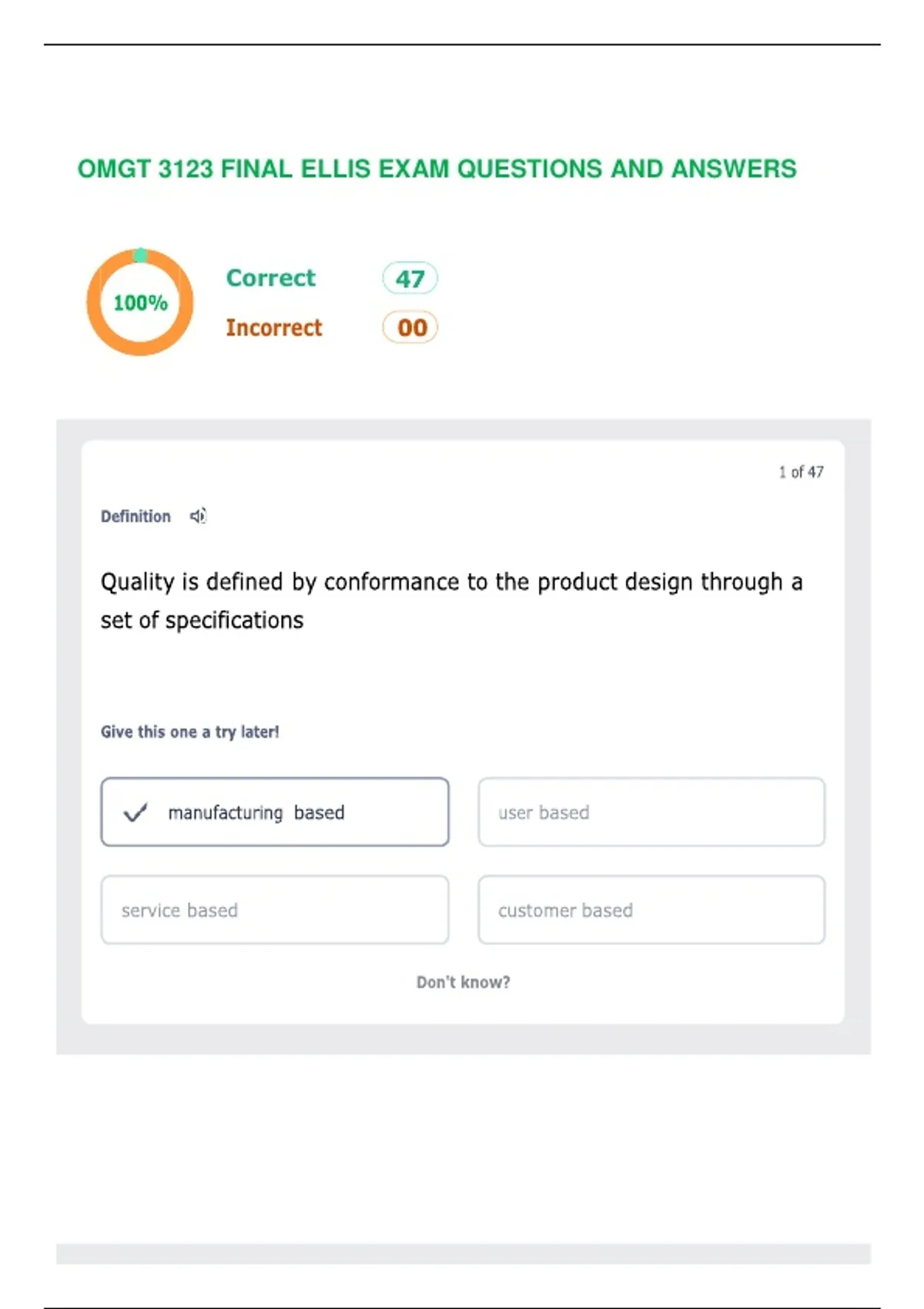
Task: Click the Incorrect label
Action: tap(274, 327)
